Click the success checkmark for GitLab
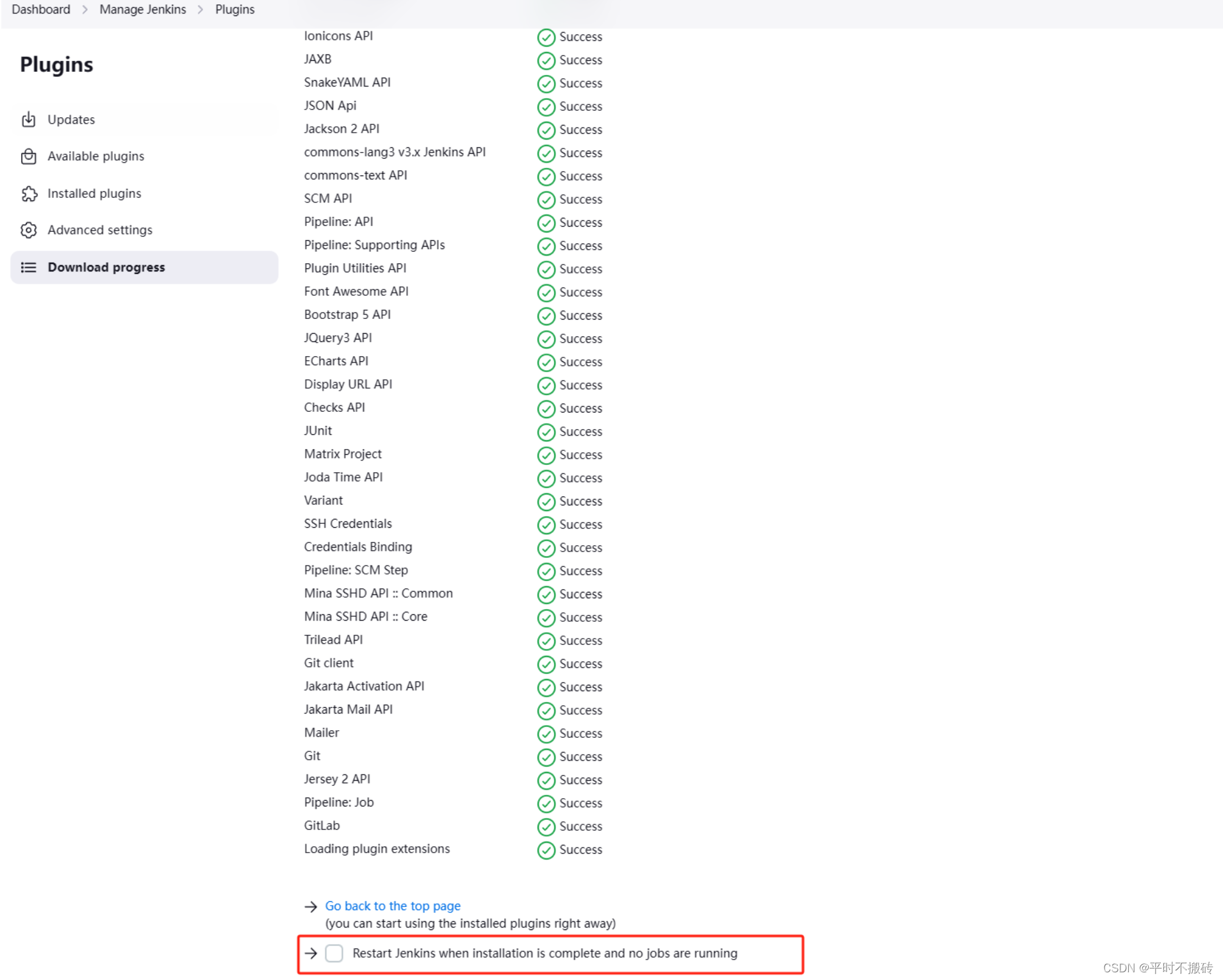The image size is (1223, 980). point(546,827)
